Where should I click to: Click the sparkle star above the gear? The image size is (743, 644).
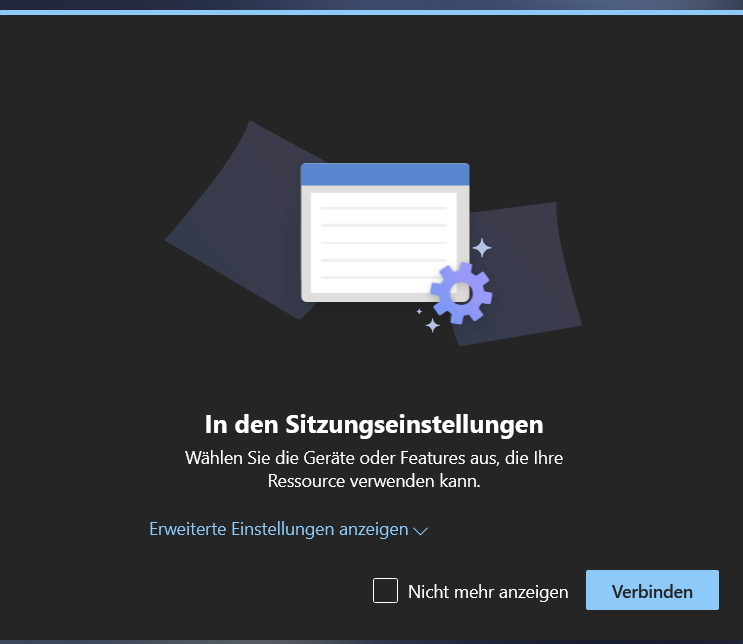point(482,247)
